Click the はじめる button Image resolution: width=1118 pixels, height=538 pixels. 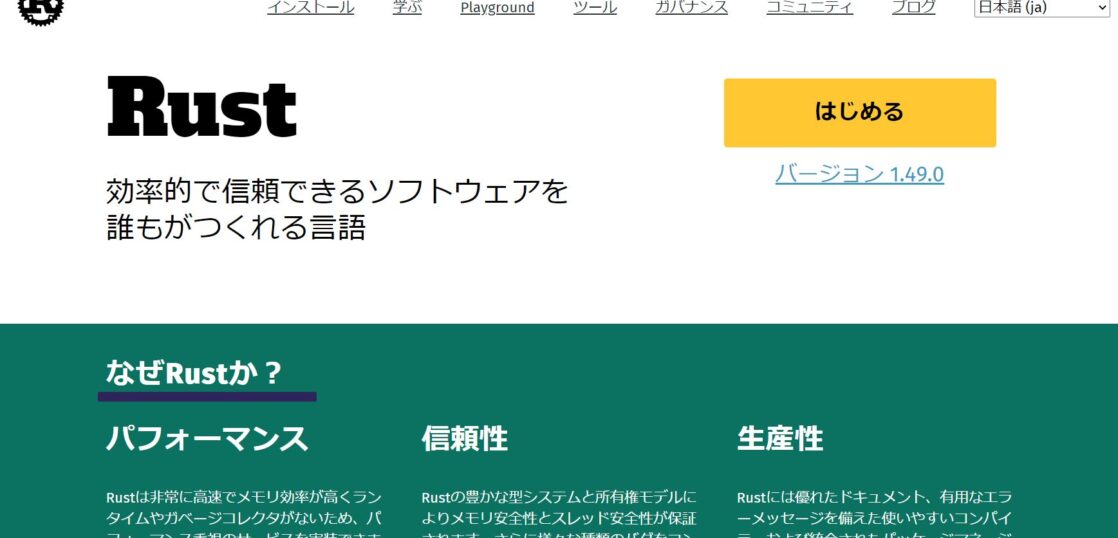(x=859, y=113)
